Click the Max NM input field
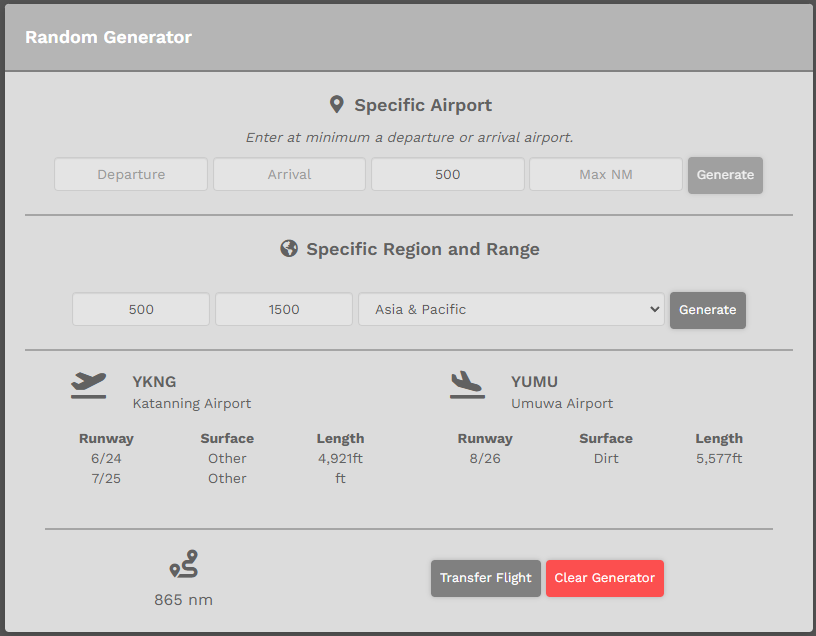The width and height of the screenshot is (816, 636). [606, 174]
